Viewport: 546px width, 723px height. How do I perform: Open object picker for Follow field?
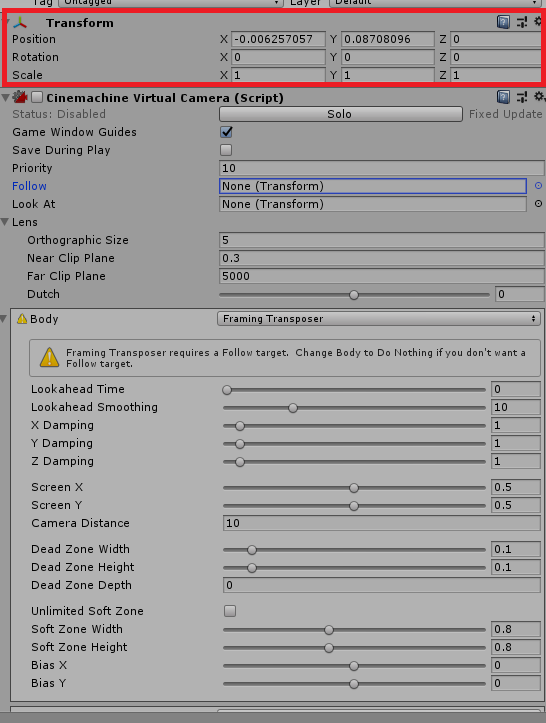538,186
